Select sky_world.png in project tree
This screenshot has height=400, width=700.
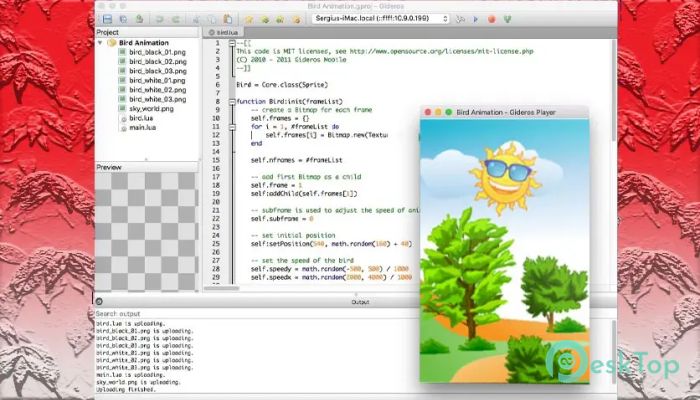tap(151, 108)
